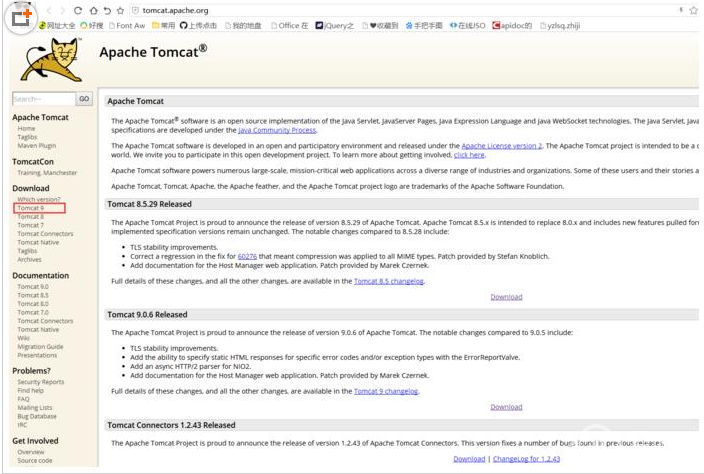Open the 我的地盘 bookmark
Image resolution: width=704 pixels, height=474 pixels.
point(243,26)
